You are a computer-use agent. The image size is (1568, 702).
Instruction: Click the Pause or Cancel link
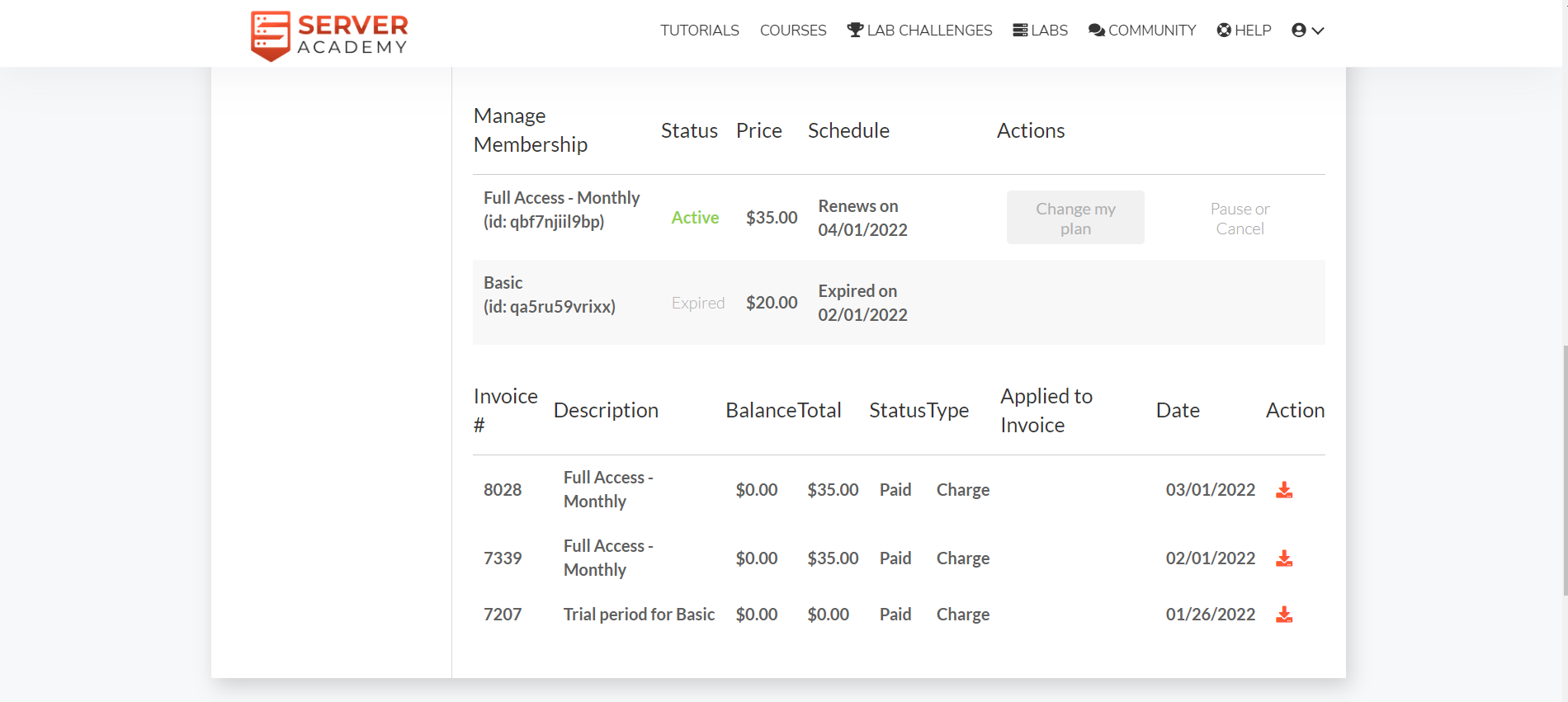pos(1240,219)
